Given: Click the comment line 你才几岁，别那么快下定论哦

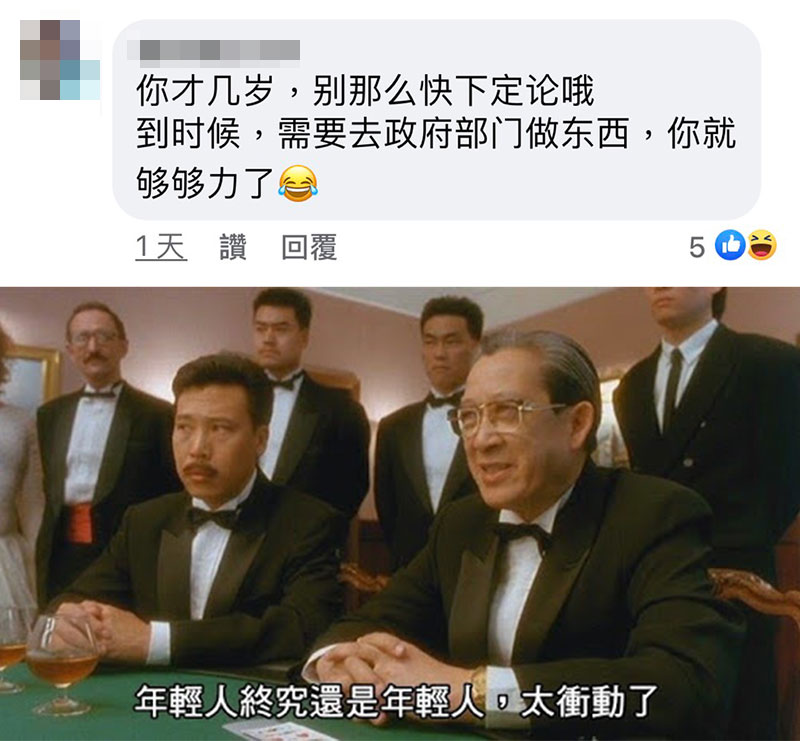Looking at the screenshot, I should (x=365, y=91).
